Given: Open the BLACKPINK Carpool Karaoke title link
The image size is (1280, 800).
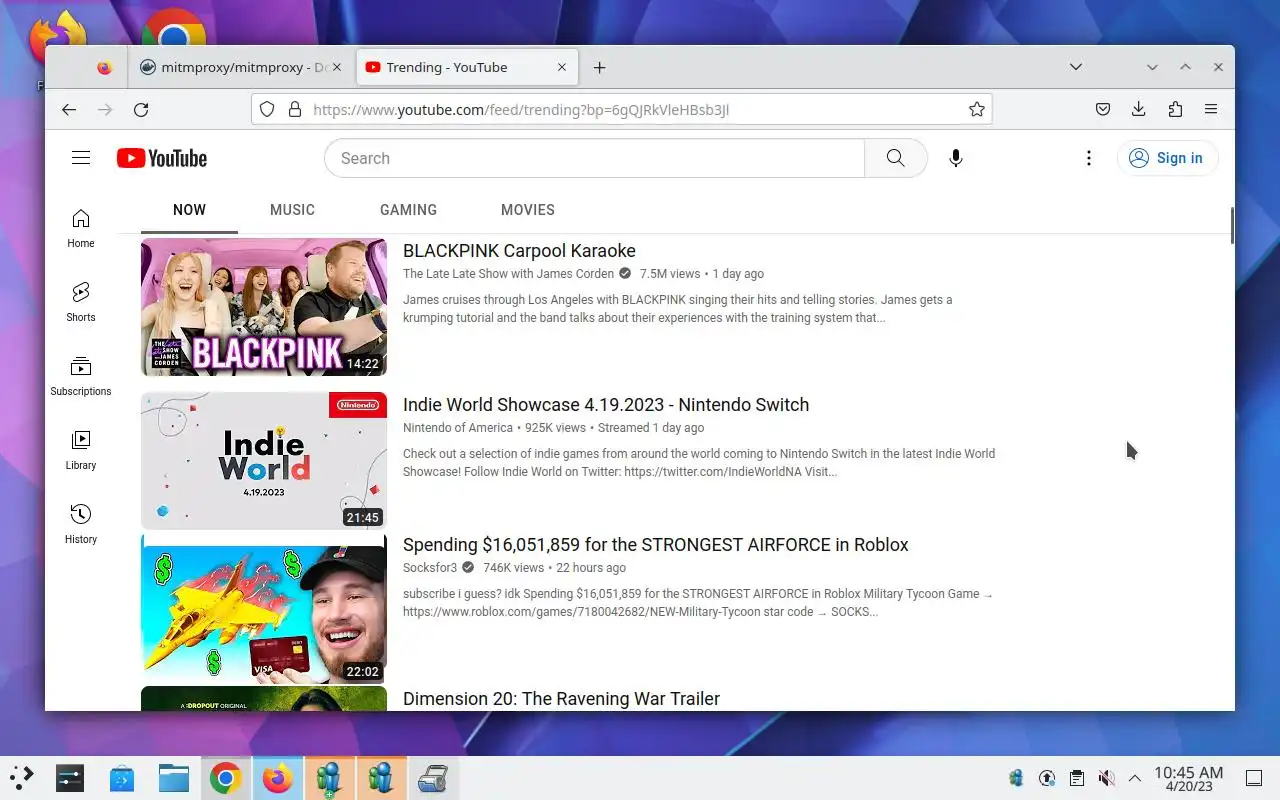Looking at the screenshot, I should (x=519, y=251).
